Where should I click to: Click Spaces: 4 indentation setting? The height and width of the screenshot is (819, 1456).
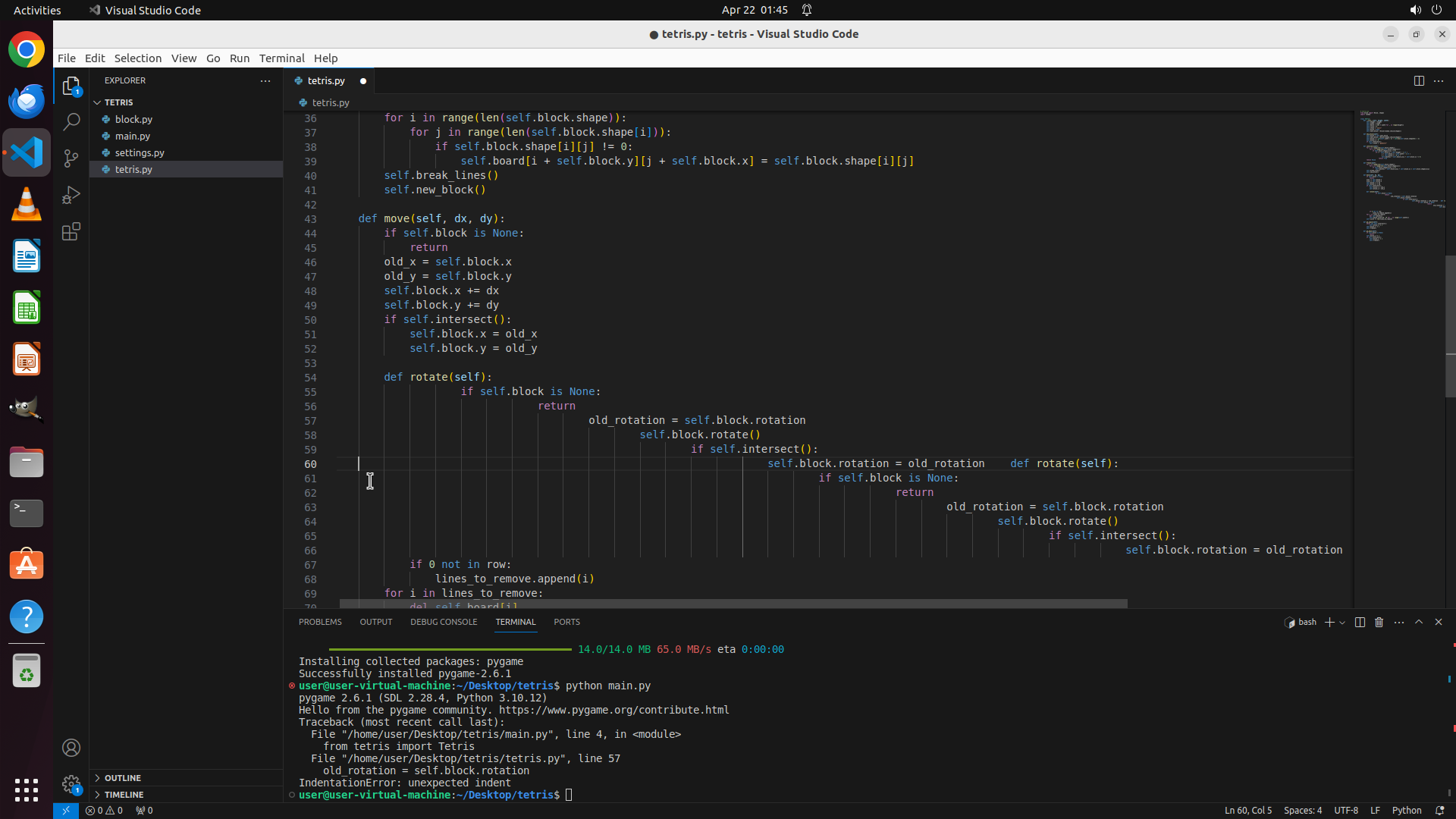point(1302,810)
